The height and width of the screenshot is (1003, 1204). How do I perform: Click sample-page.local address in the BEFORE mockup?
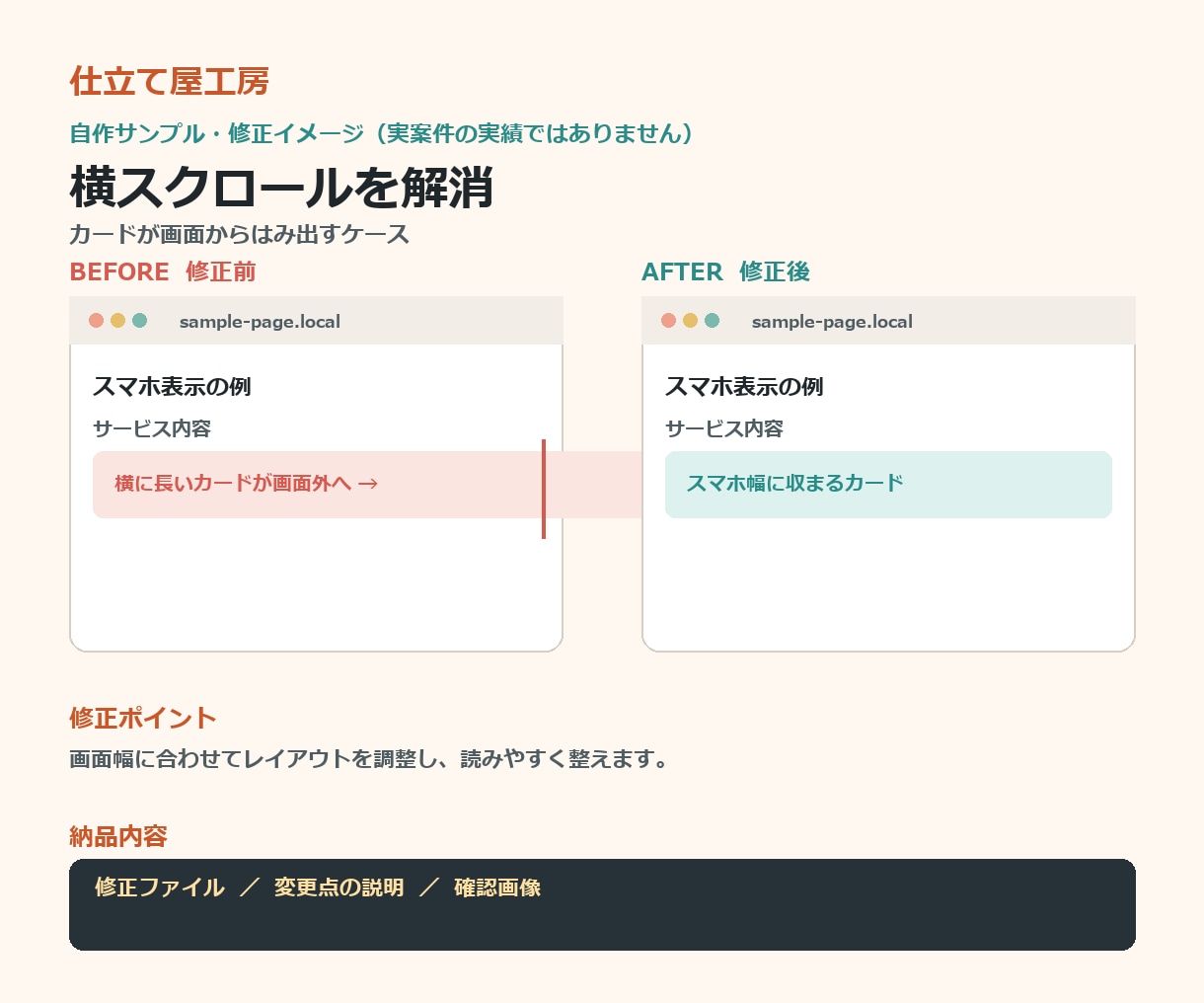tap(260, 322)
